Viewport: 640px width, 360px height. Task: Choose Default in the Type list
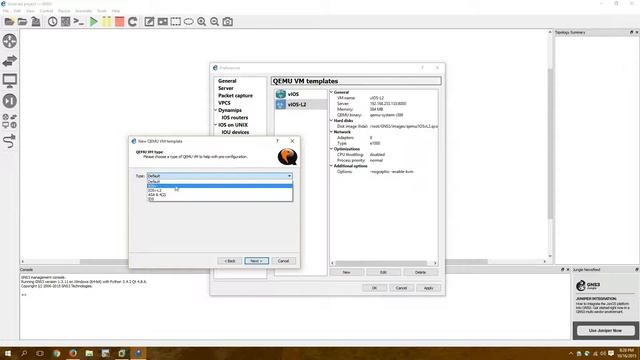(x=220, y=181)
